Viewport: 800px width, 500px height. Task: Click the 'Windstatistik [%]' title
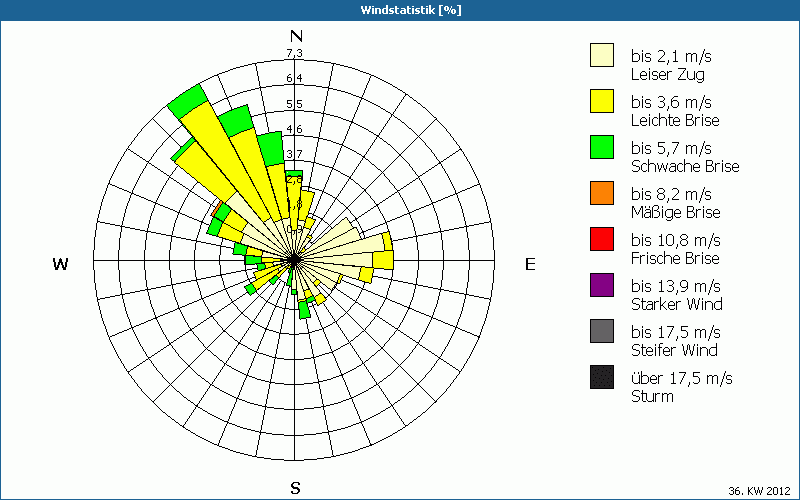pyautogui.click(x=411, y=10)
